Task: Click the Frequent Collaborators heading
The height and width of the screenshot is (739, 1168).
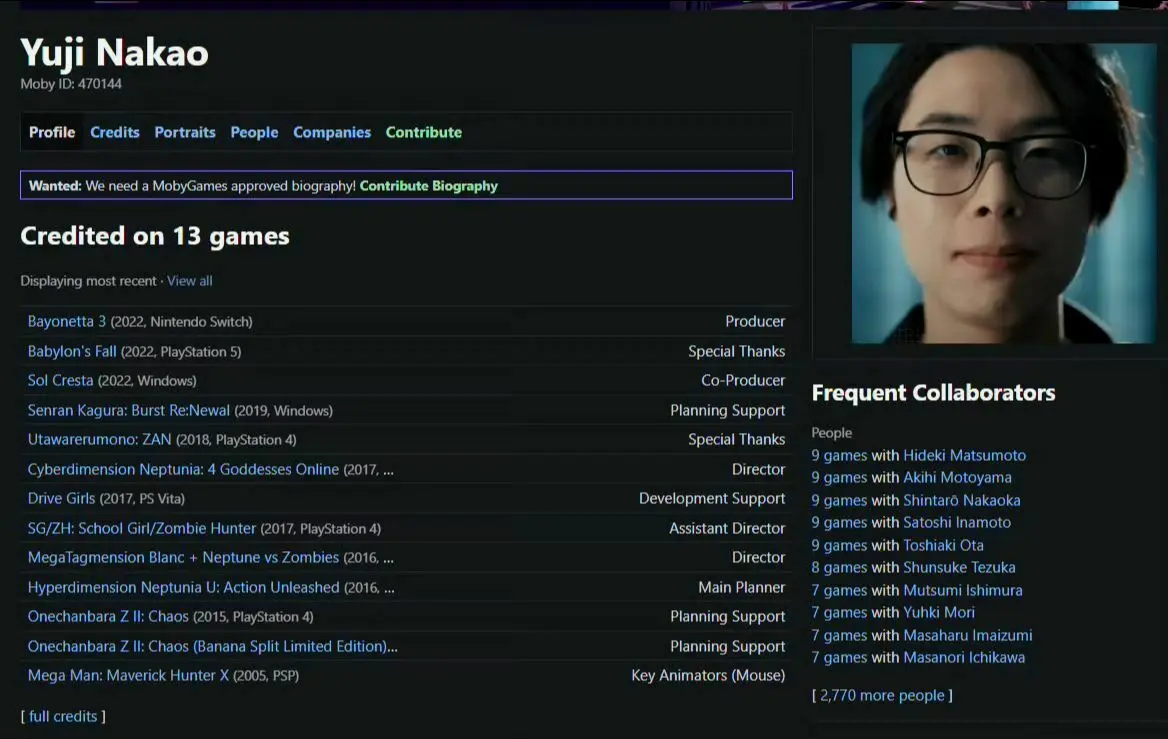Action: coord(933,393)
